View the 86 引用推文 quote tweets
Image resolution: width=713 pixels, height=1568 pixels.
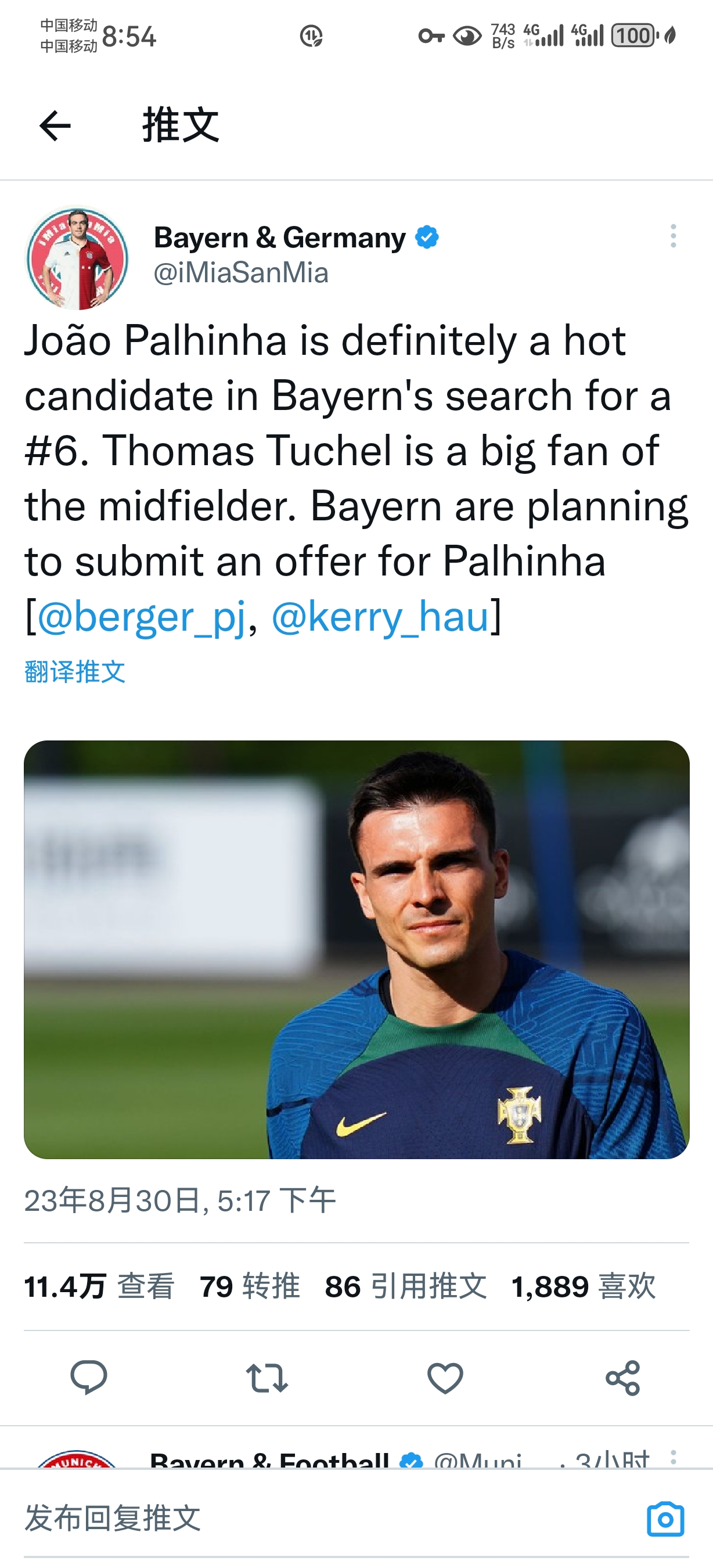pyautogui.click(x=406, y=1287)
